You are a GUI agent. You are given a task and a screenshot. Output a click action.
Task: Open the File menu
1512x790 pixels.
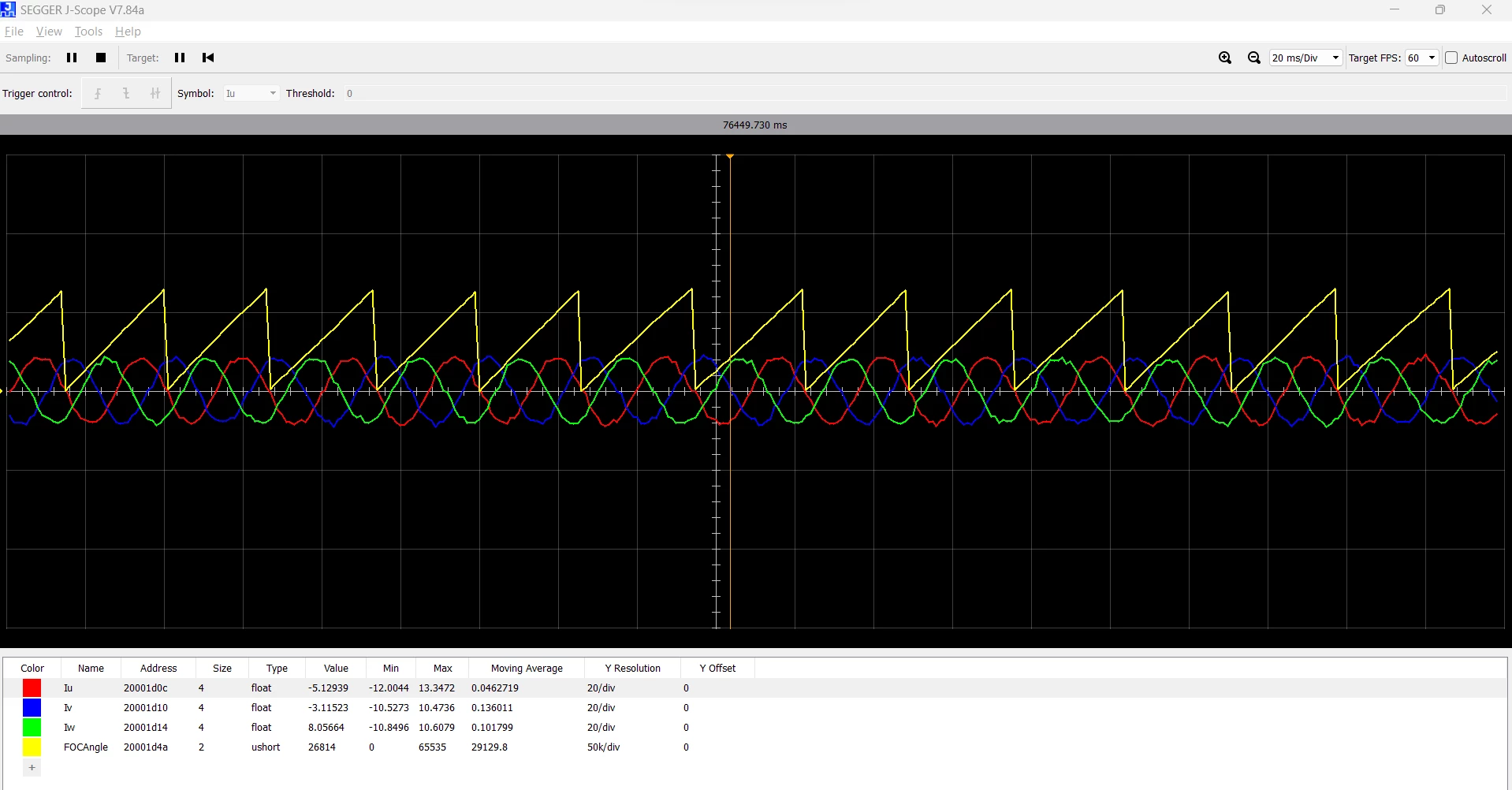point(14,32)
